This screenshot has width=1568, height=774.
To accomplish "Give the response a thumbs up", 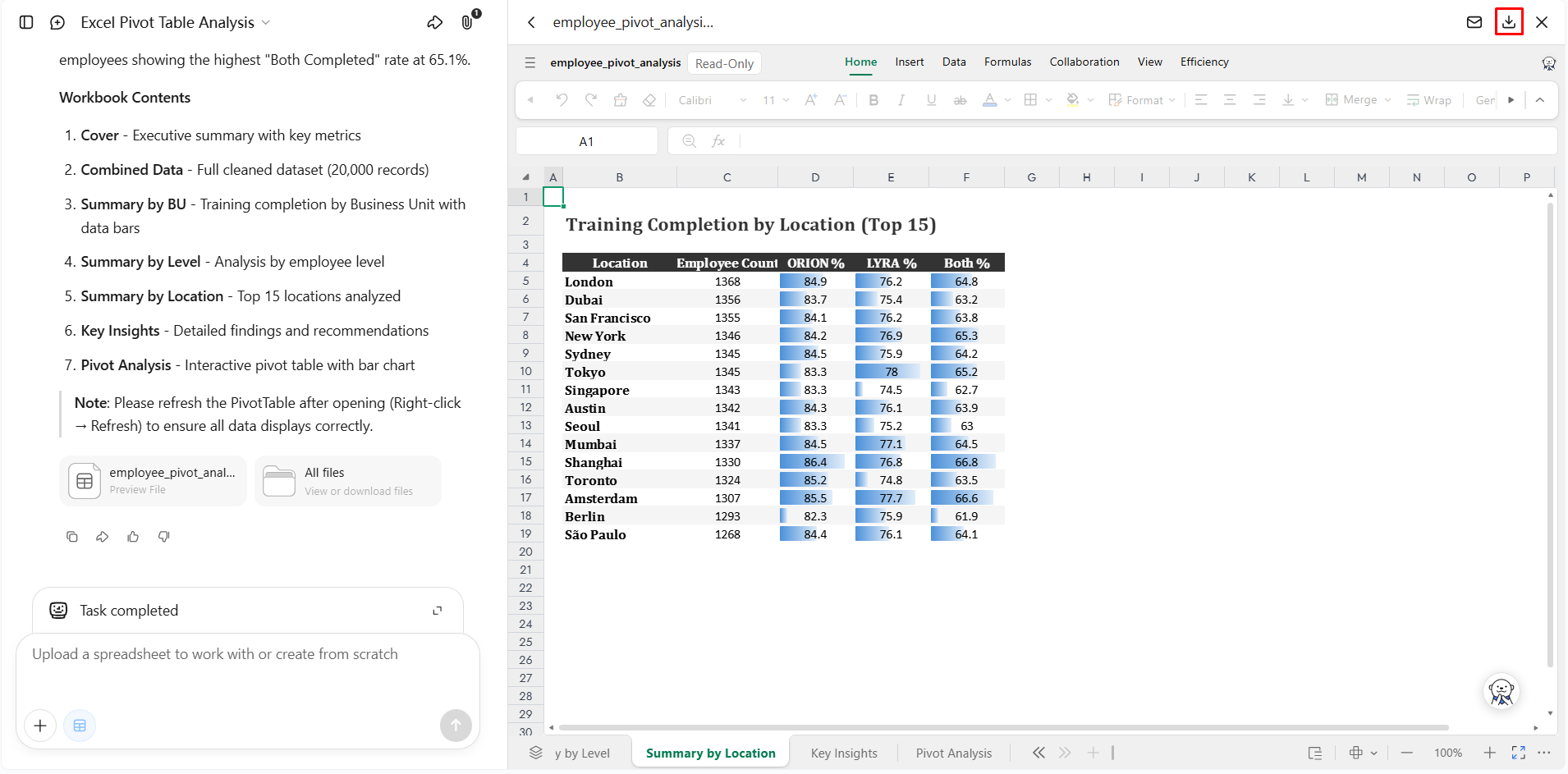I will coord(133,537).
